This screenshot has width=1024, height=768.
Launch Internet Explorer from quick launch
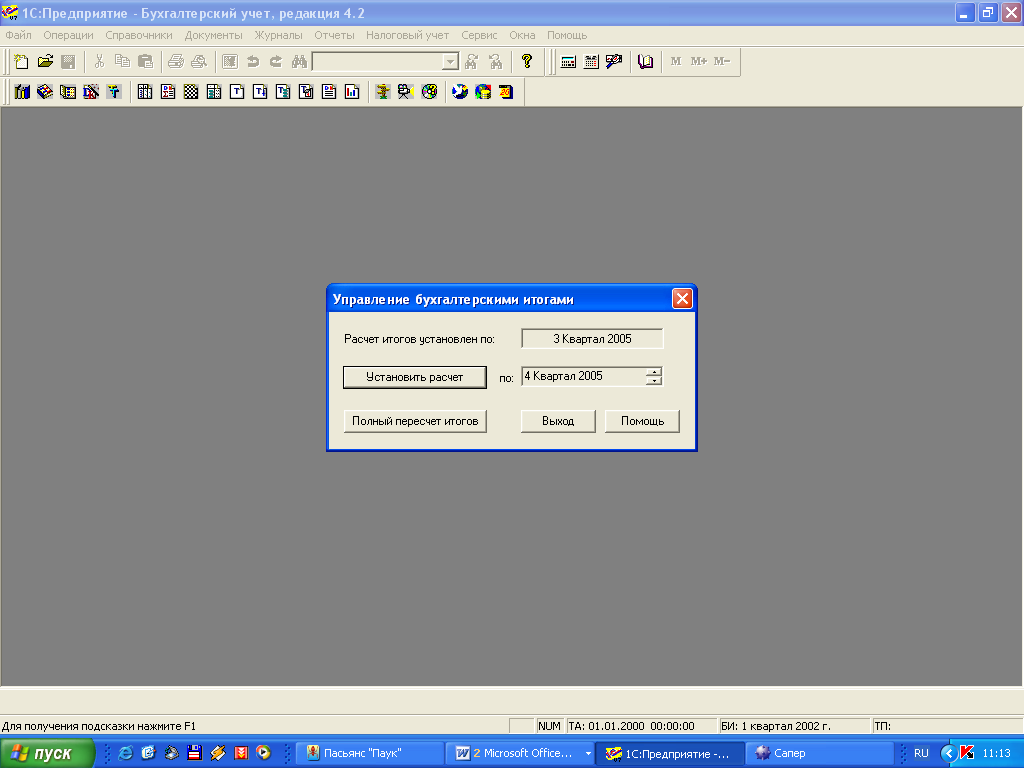[x=125, y=753]
